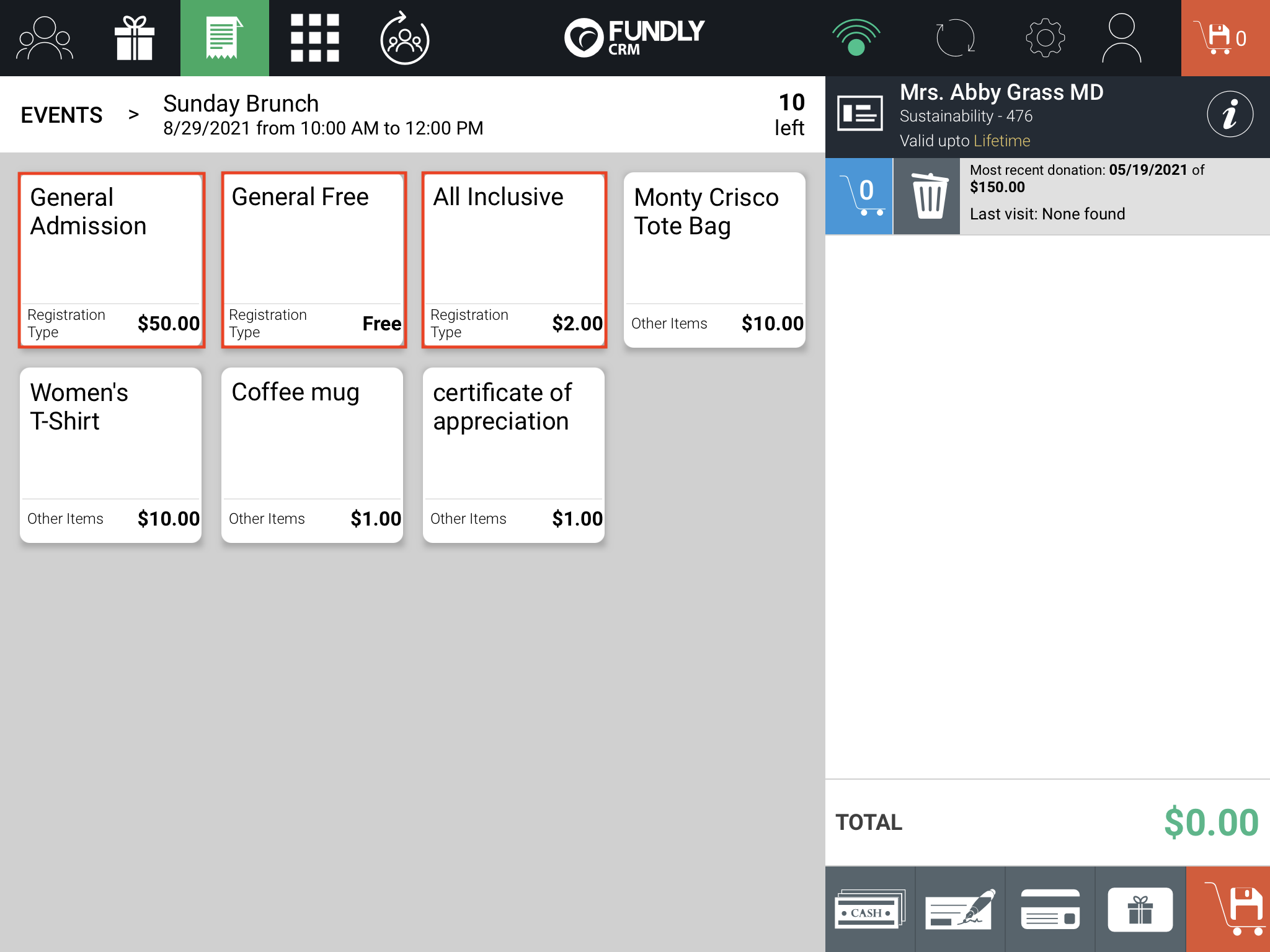Open the user profile icon
1270x952 pixels.
coord(1121,38)
